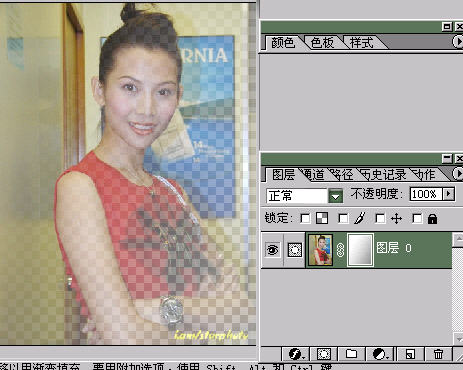The image size is (463, 370).
Task: Click the link icon between thumbnail and mask
Action: [x=340, y=250]
